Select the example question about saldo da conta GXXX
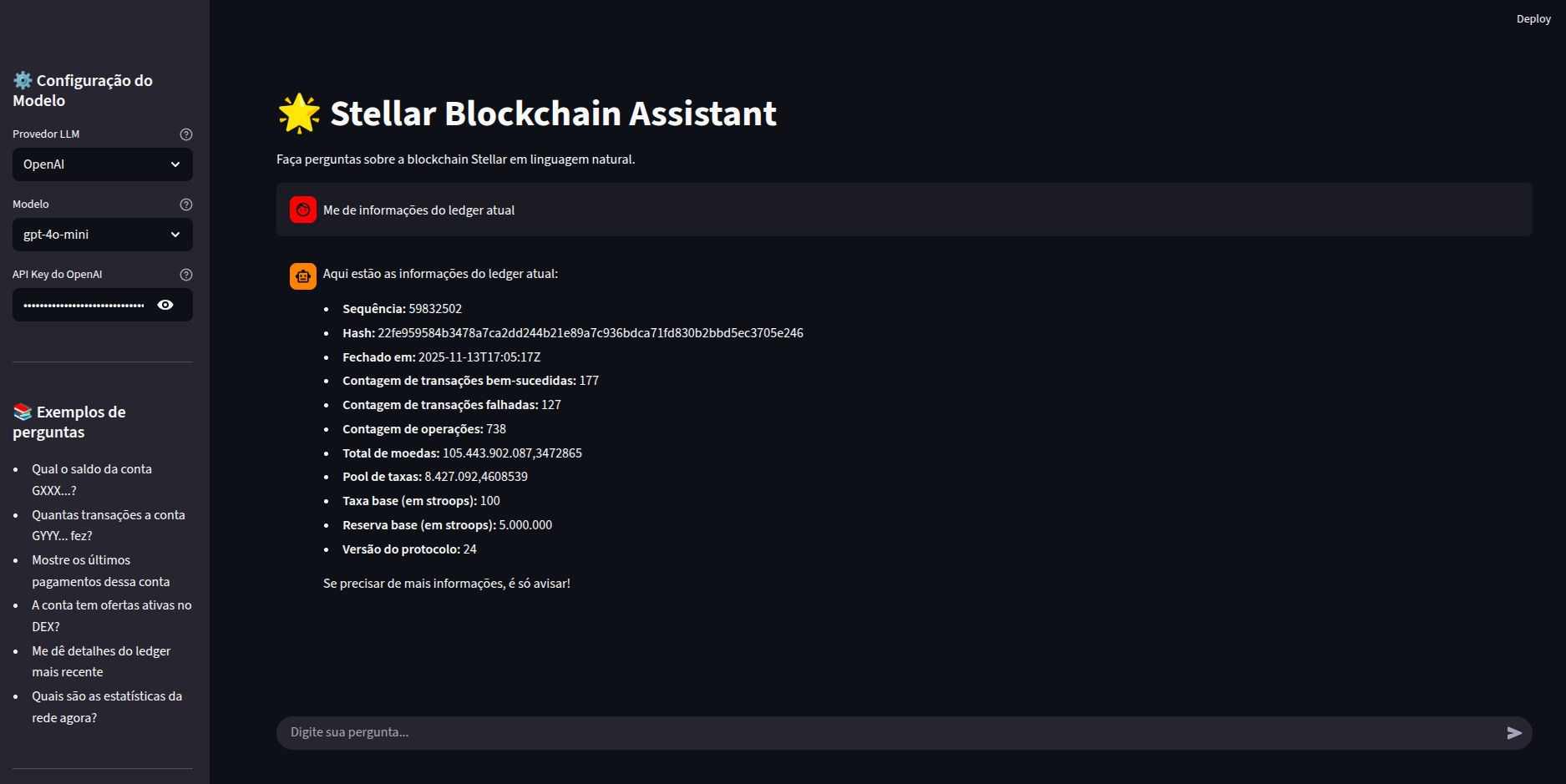 [x=92, y=479]
